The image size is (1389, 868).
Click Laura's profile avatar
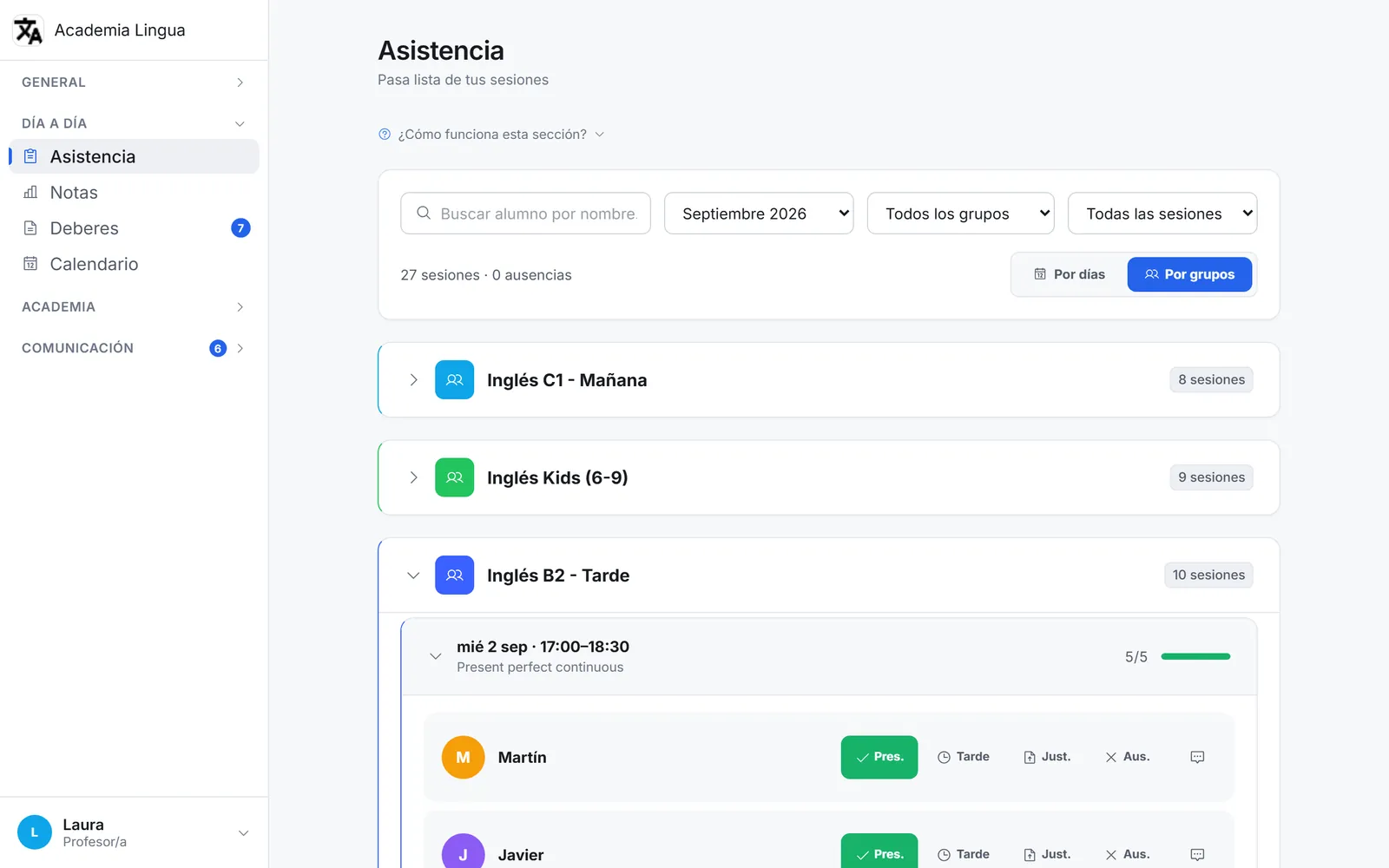(35, 832)
